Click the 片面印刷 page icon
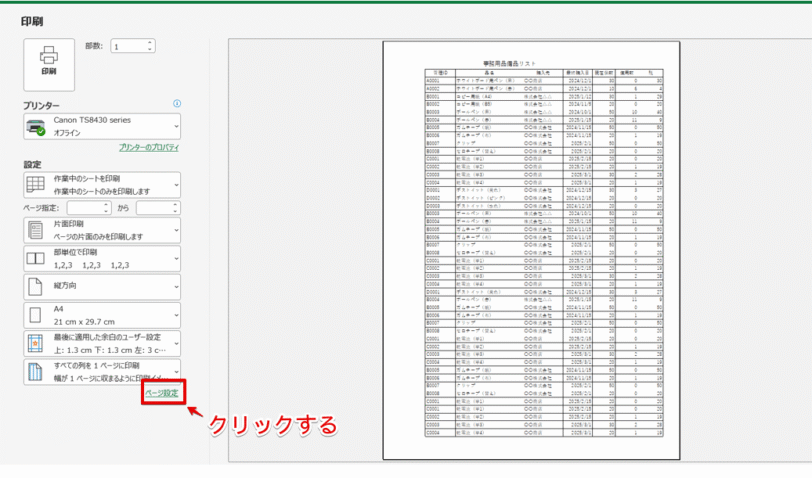 pyautogui.click(x=36, y=230)
